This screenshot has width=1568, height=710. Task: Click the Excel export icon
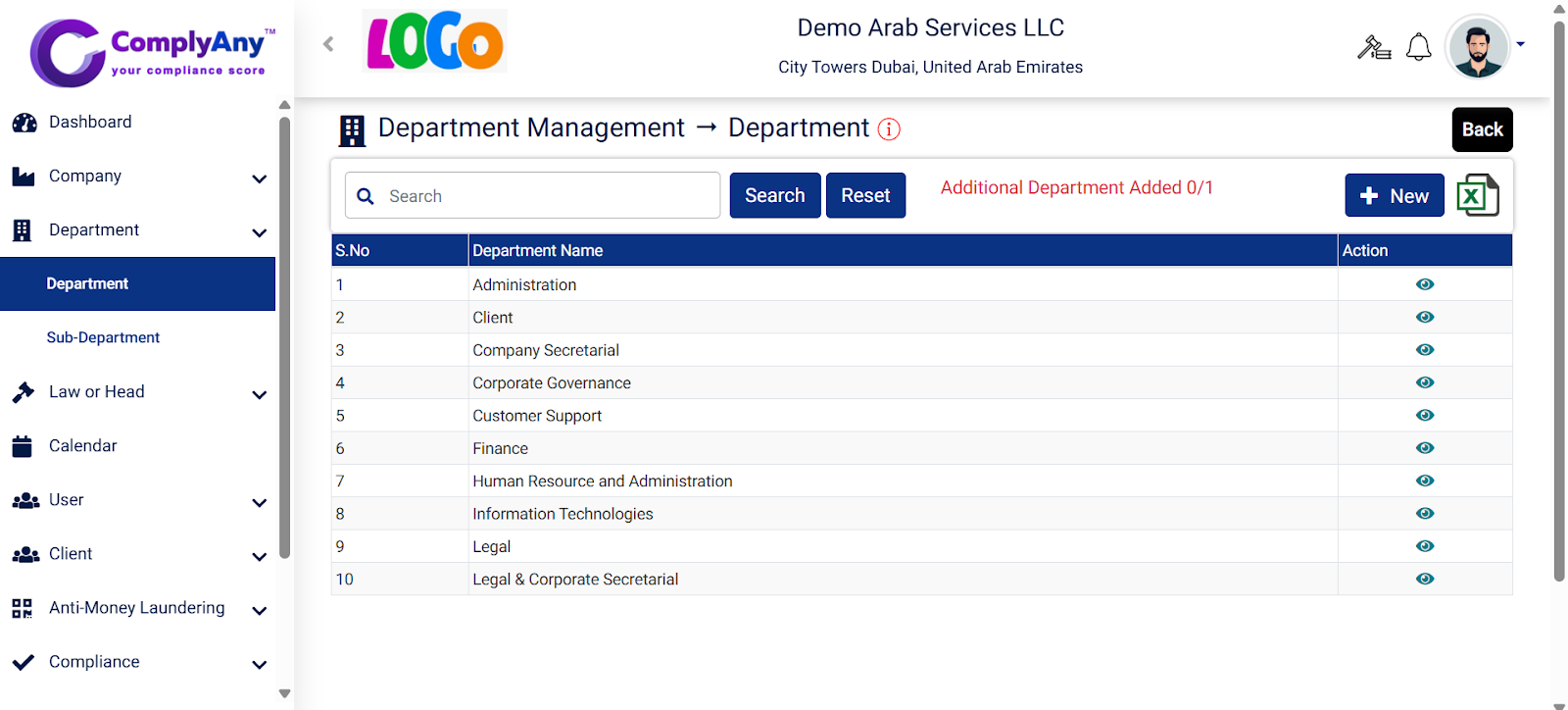1478,195
